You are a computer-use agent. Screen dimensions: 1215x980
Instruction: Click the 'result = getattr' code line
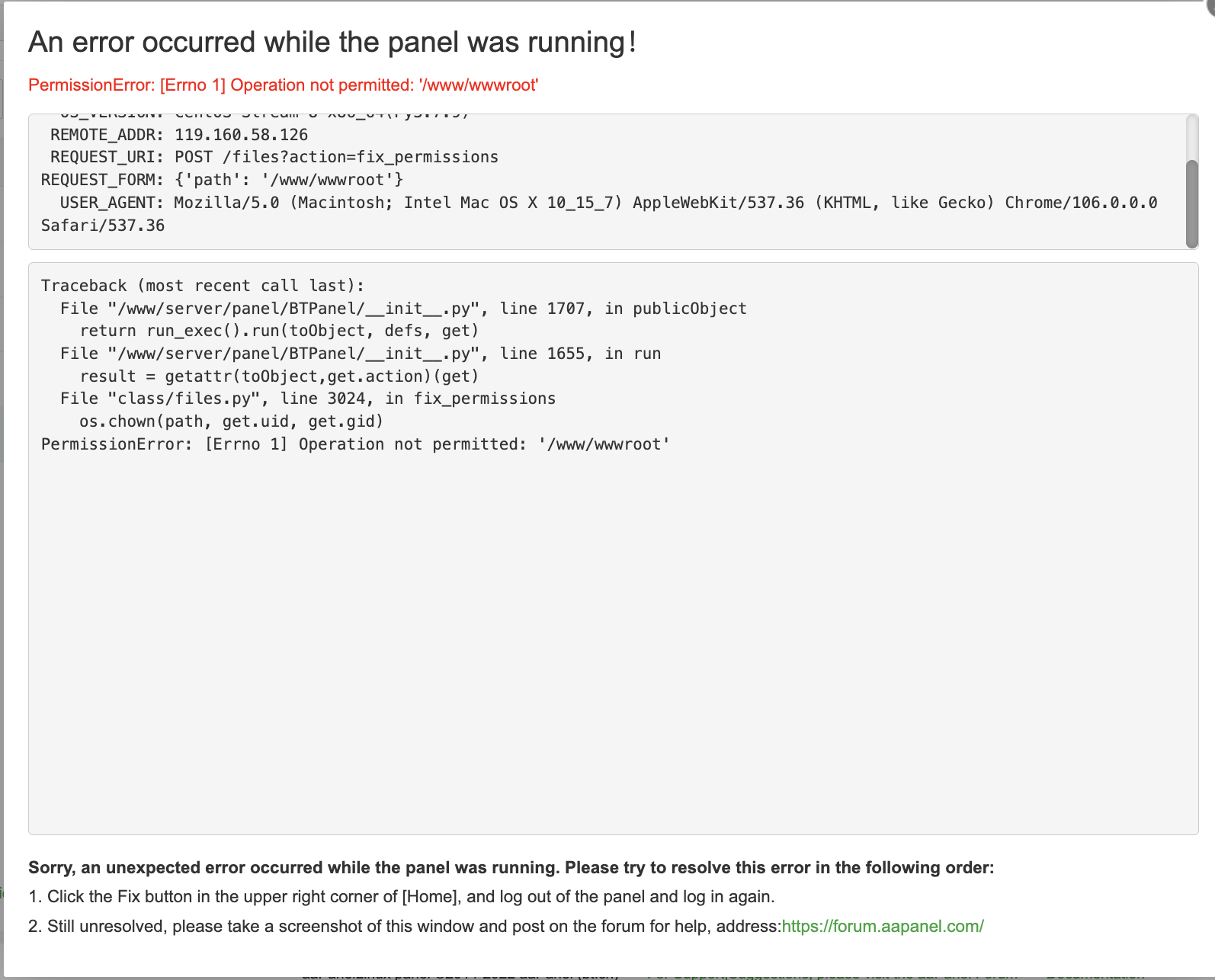pos(279,376)
